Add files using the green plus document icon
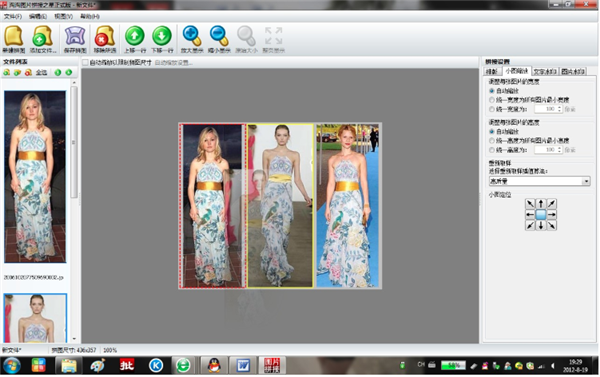The width and height of the screenshot is (600, 377). point(42,39)
